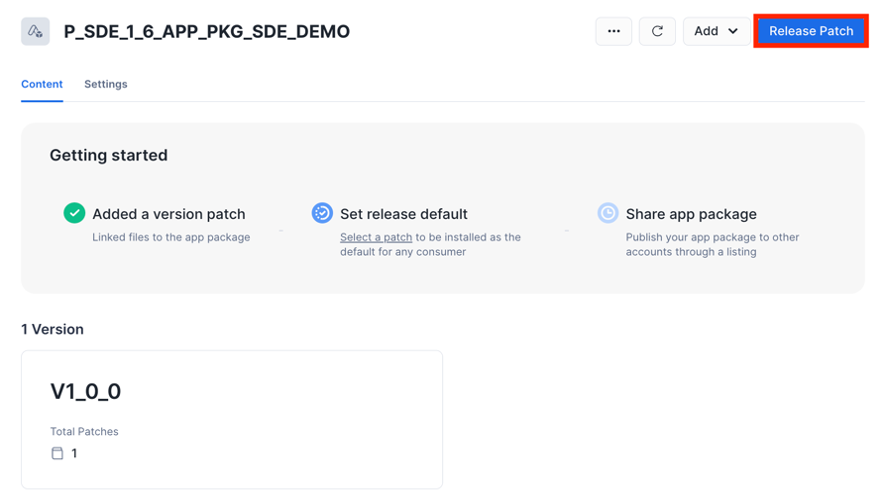
Task: Expand the Add dropdown menu
Action: tap(716, 31)
